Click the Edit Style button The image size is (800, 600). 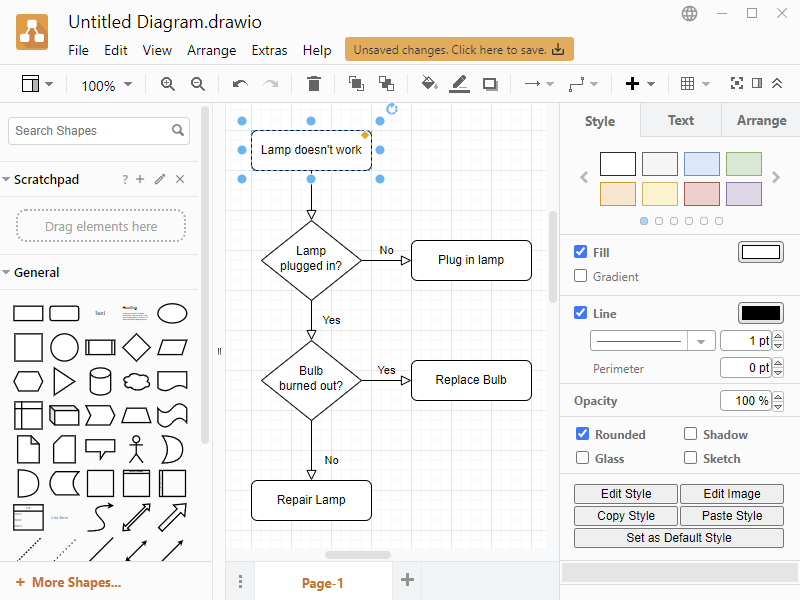625,493
